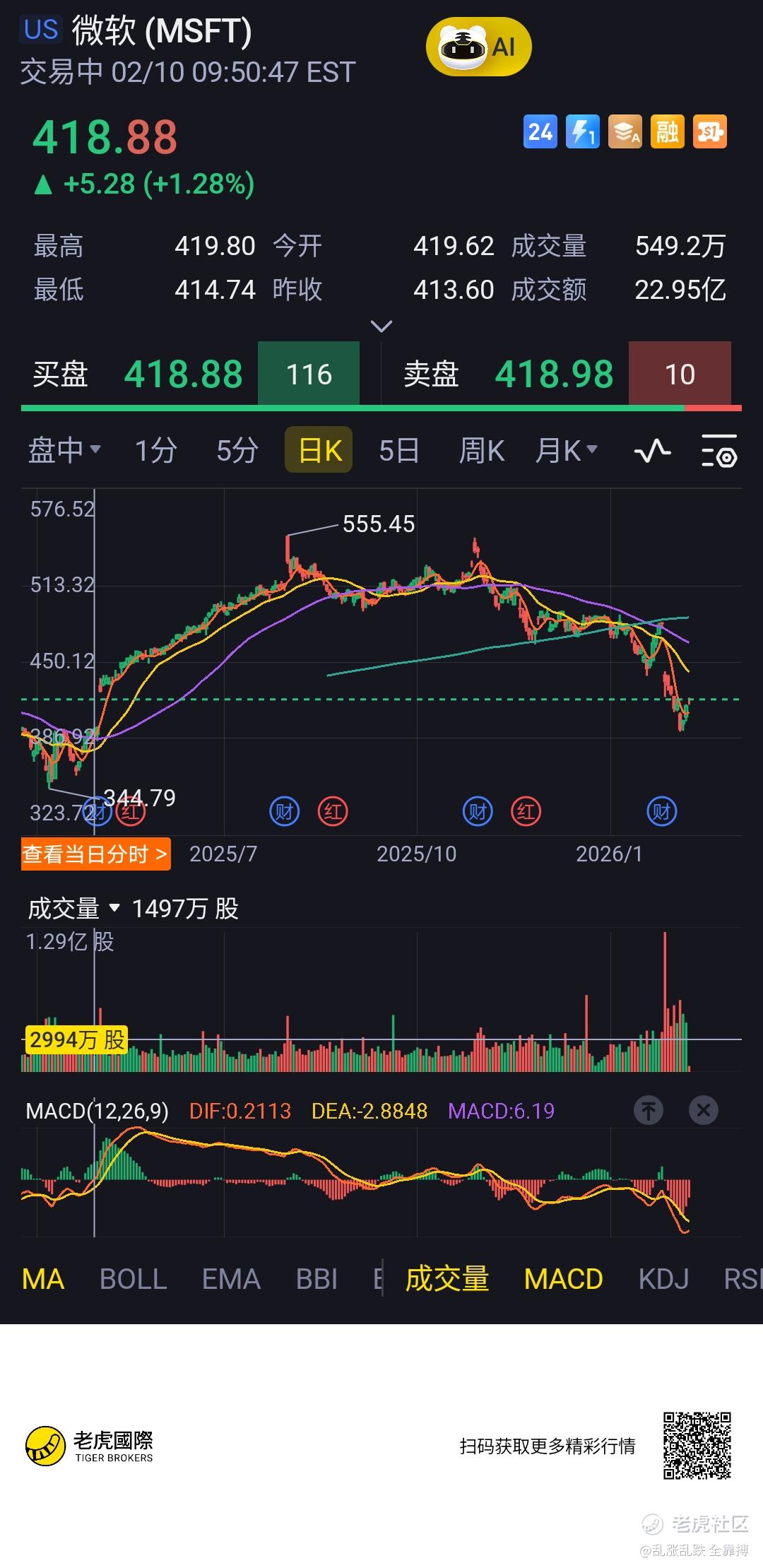
Task: Open 查看当日分时 intraday view
Action: click(96, 854)
